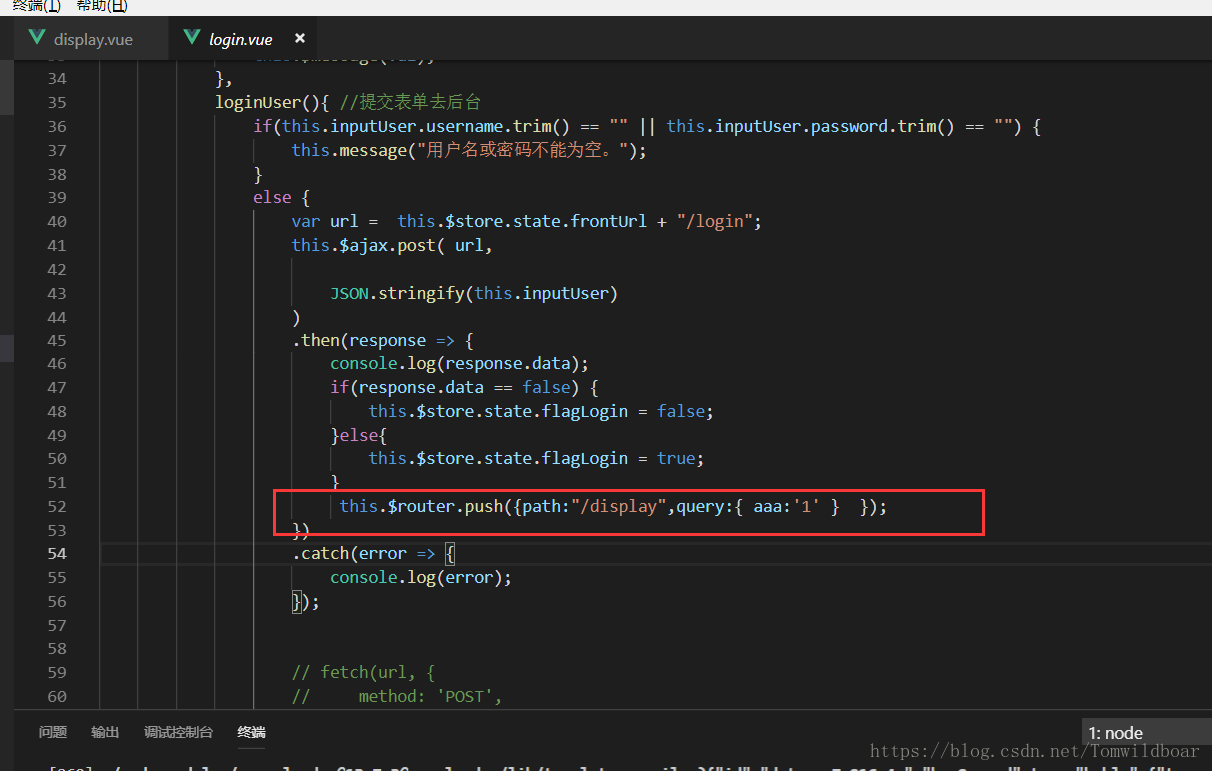
Task: Click the comment //提交表单去后台
Action: tap(410, 102)
